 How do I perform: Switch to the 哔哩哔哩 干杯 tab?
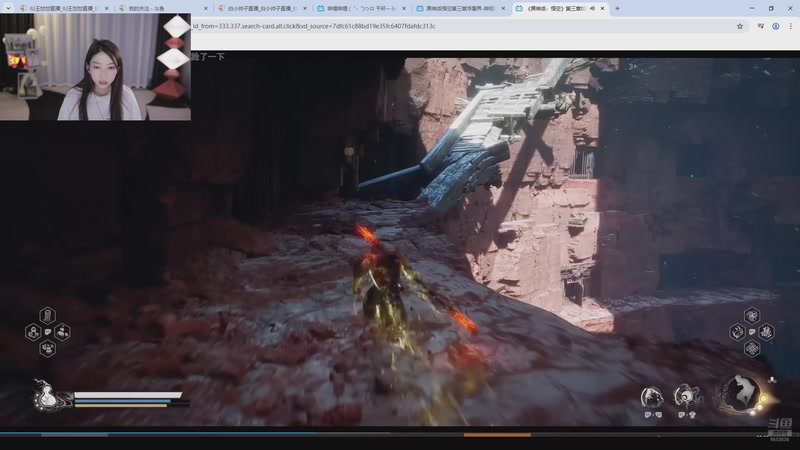(361, 8)
